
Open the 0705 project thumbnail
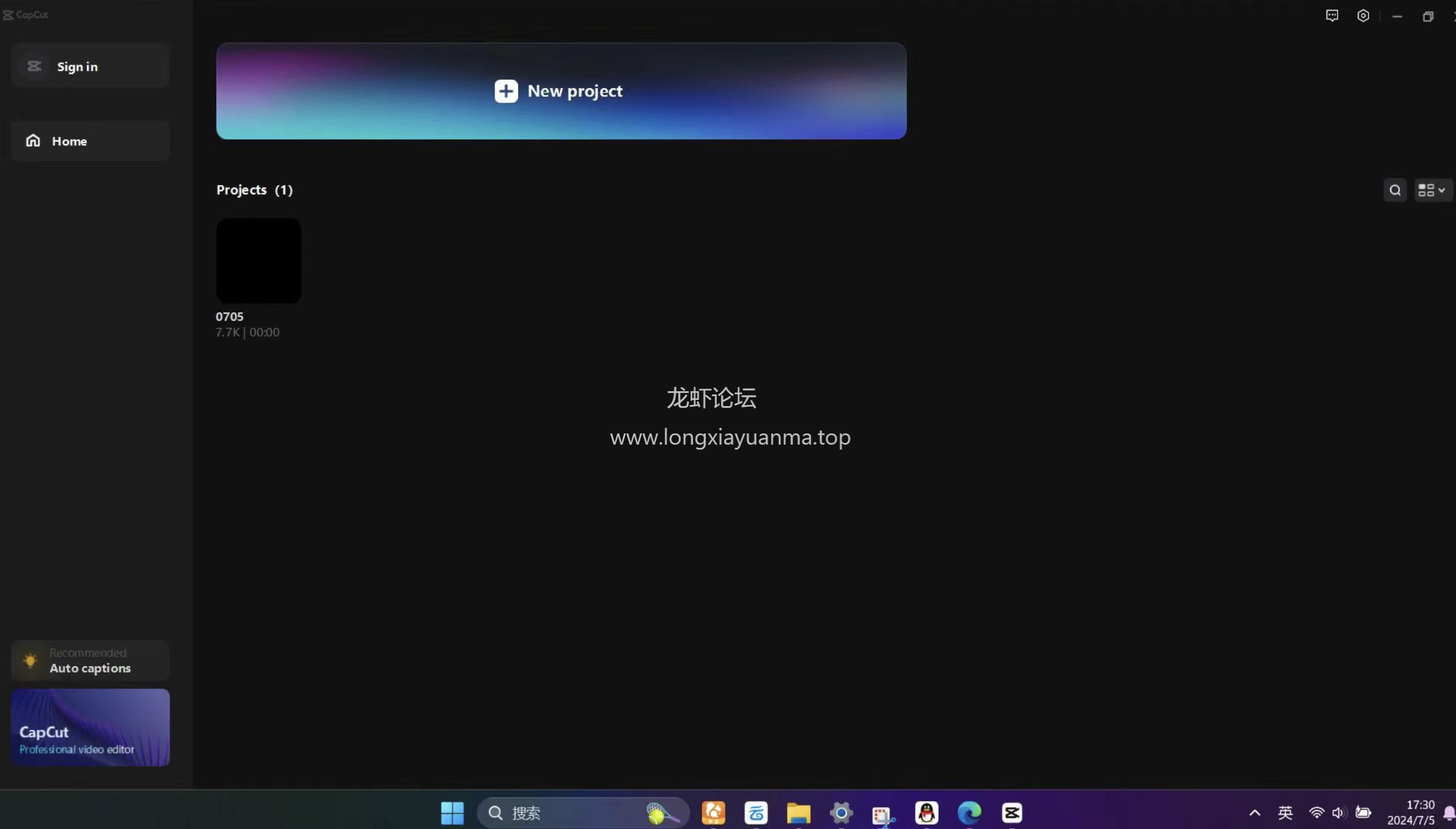(x=258, y=260)
